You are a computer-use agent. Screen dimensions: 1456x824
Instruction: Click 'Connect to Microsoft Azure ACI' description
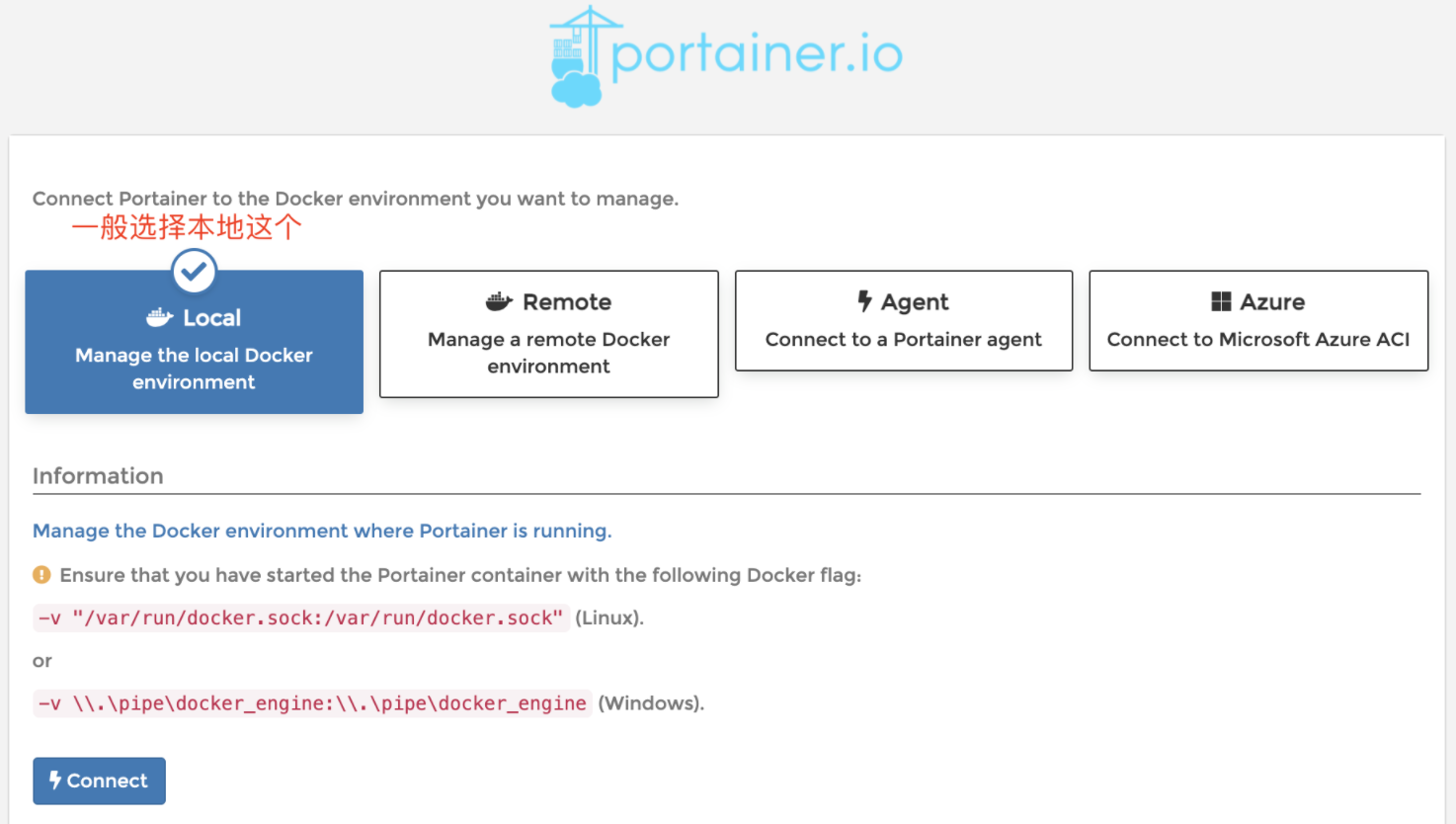coord(1258,339)
